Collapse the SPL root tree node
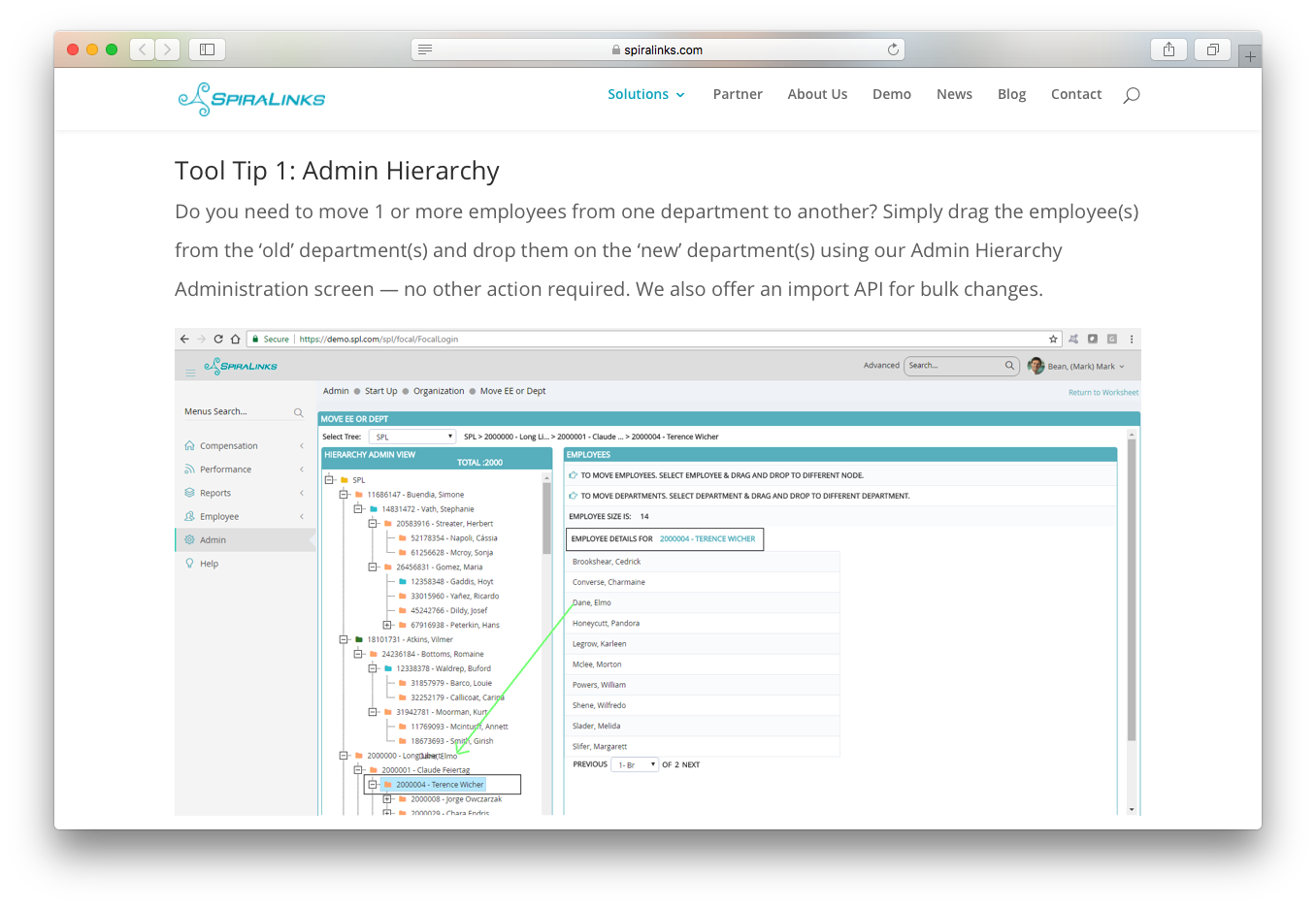Viewport: 1316px width, 907px height. (x=329, y=480)
